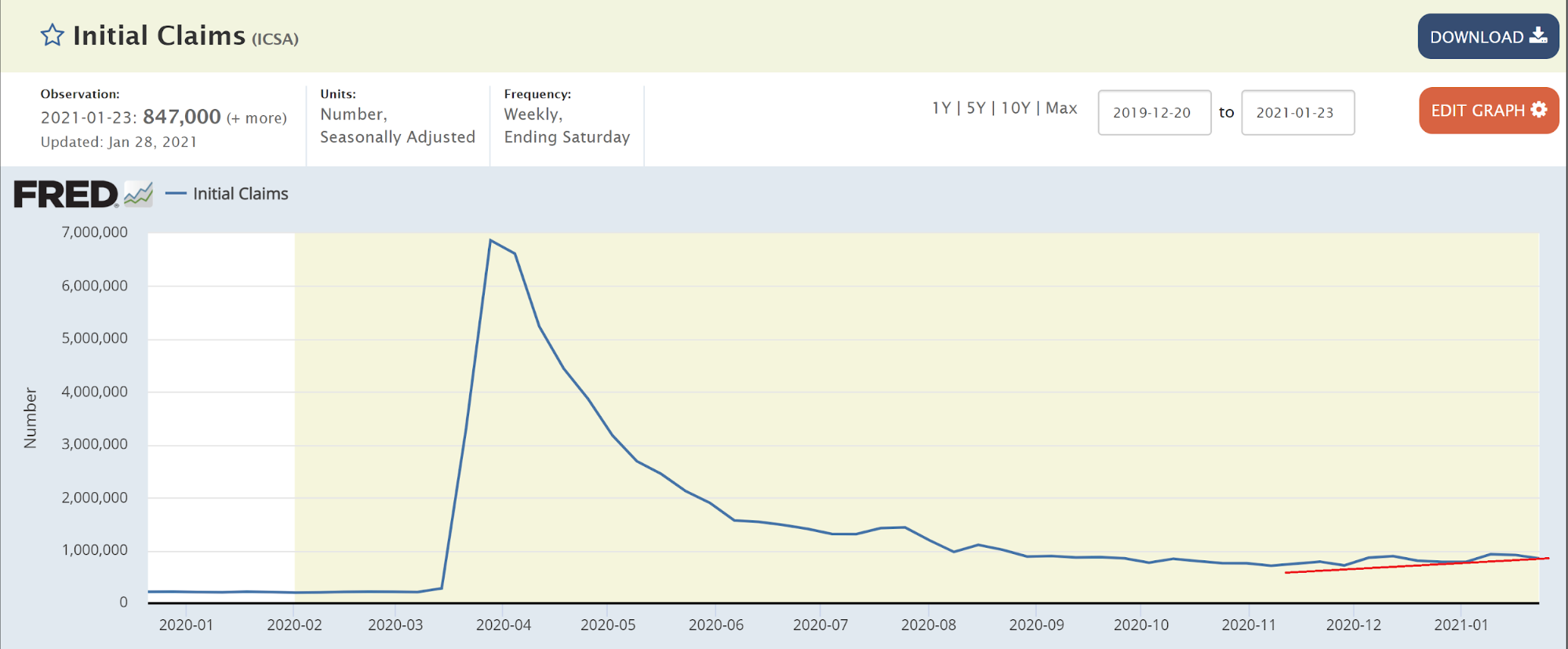Click the FRED logo
The height and width of the screenshot is (649, 1568).
(x=66, y=194)
